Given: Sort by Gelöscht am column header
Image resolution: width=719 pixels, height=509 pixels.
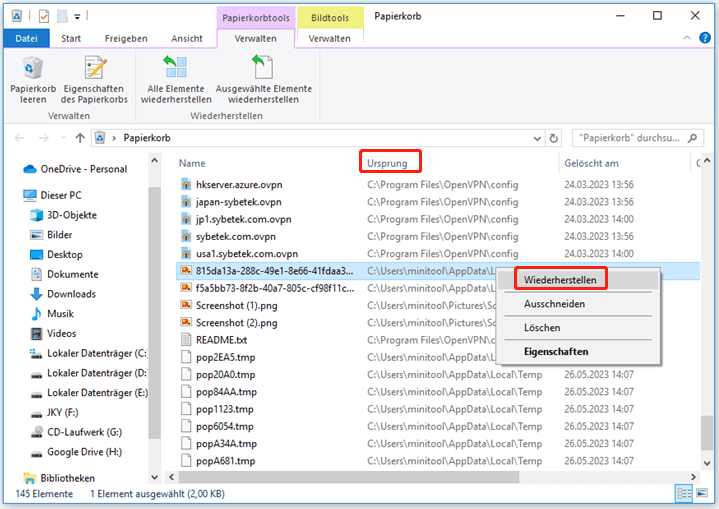Looking at the screenshot, I should (591, 163).
